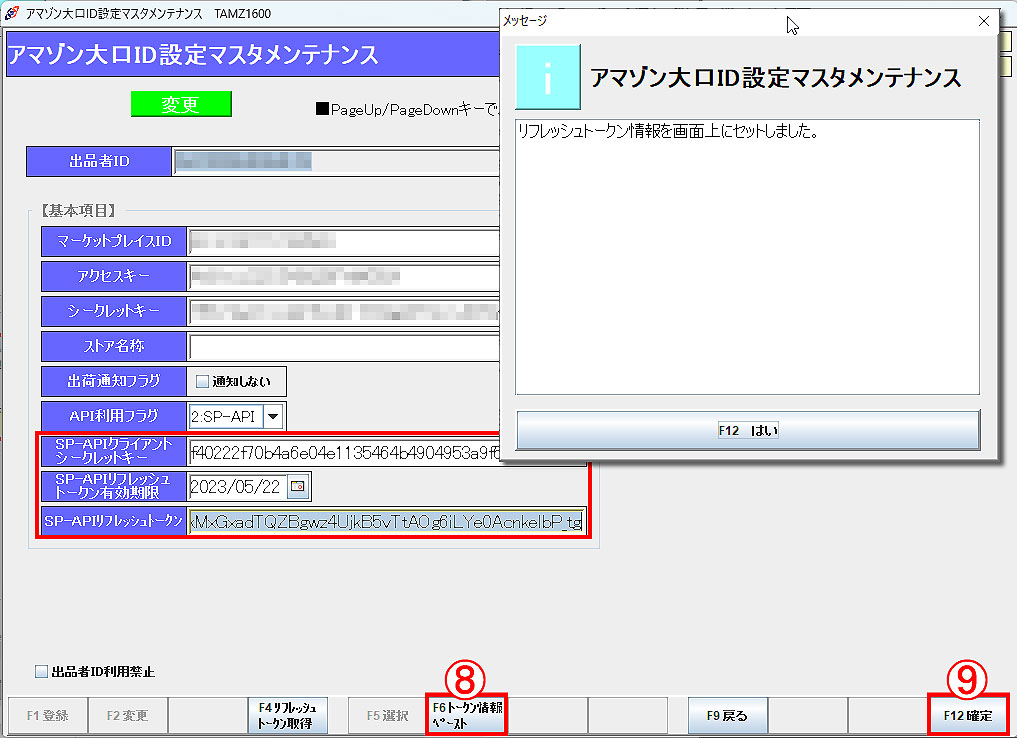Click the 出品者ID label
Image resolution: width=1017 pixels, height=738 pixels.
(x=99, y=161)
